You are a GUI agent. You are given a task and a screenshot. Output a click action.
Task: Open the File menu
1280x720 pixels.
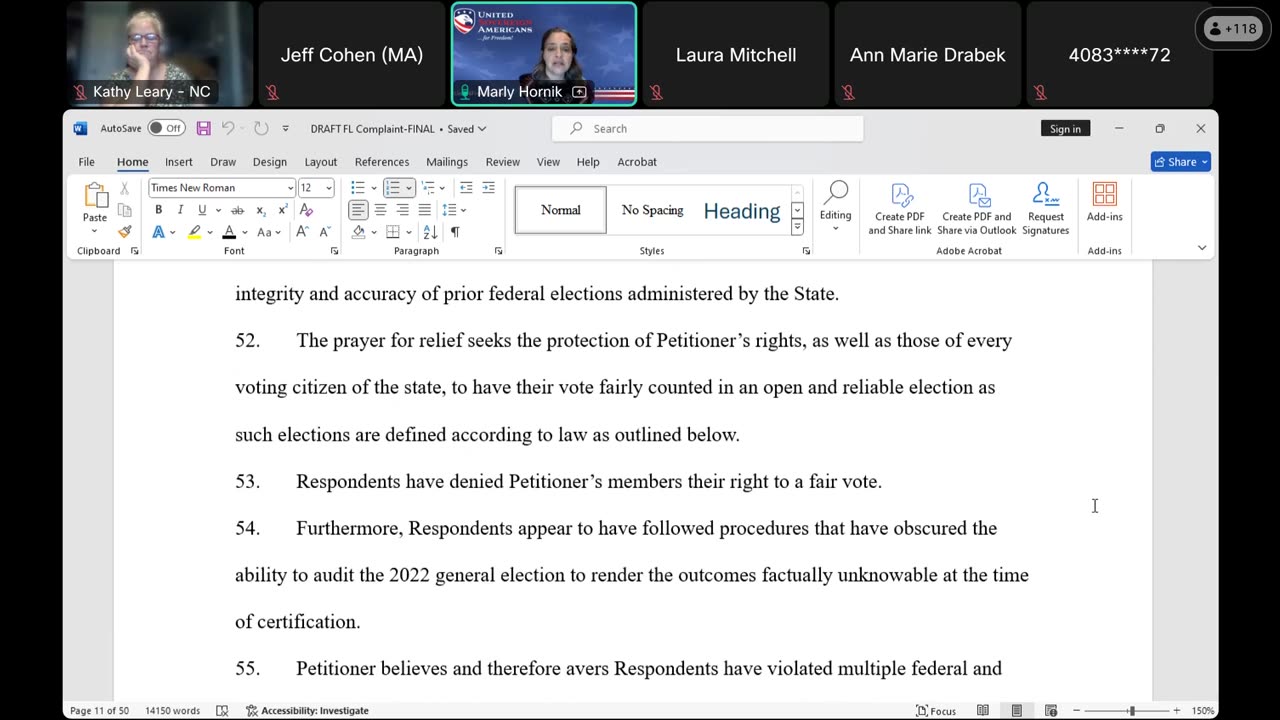coord(87,162)
